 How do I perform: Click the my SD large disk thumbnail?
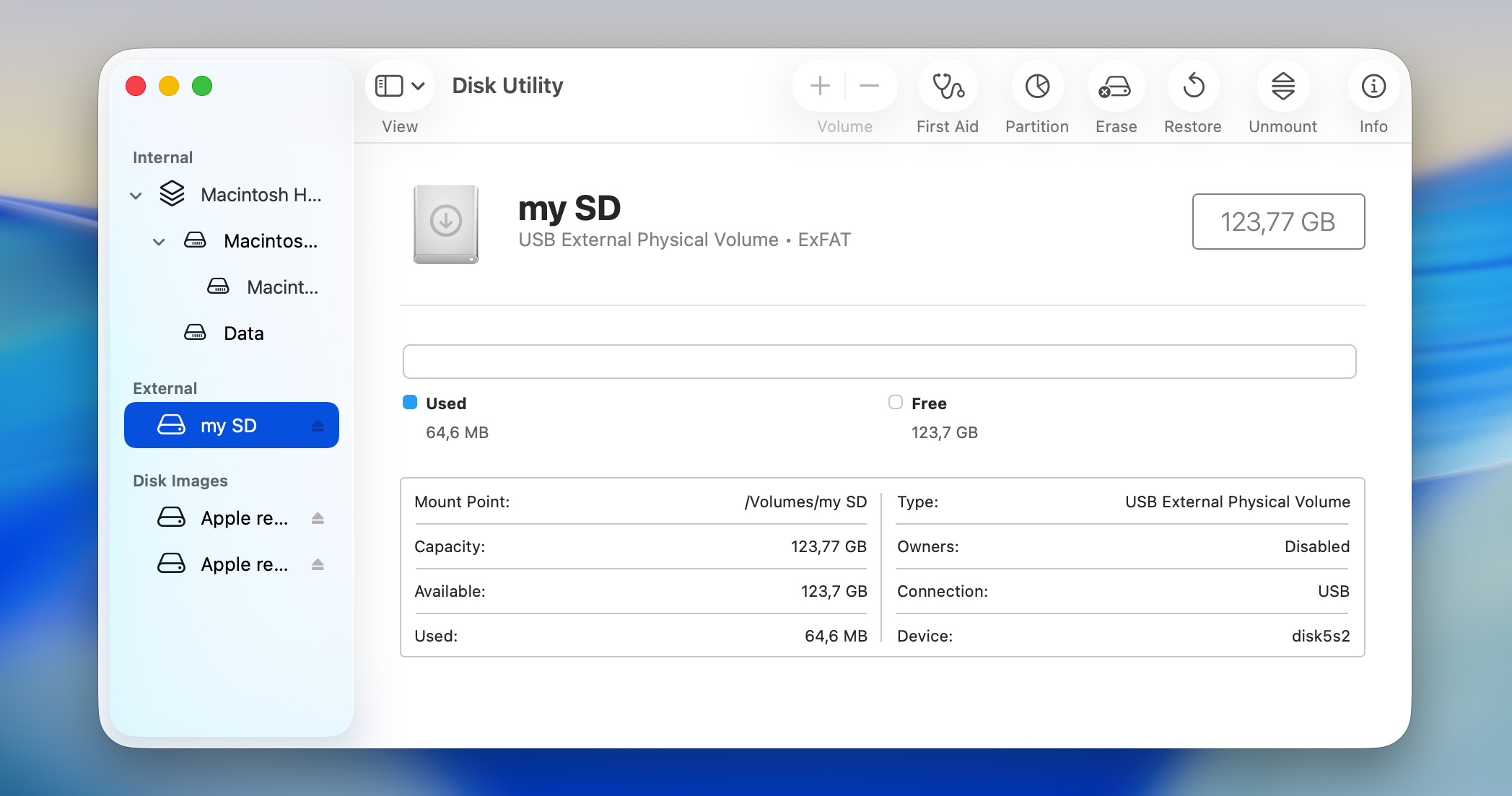coord(446,224)
